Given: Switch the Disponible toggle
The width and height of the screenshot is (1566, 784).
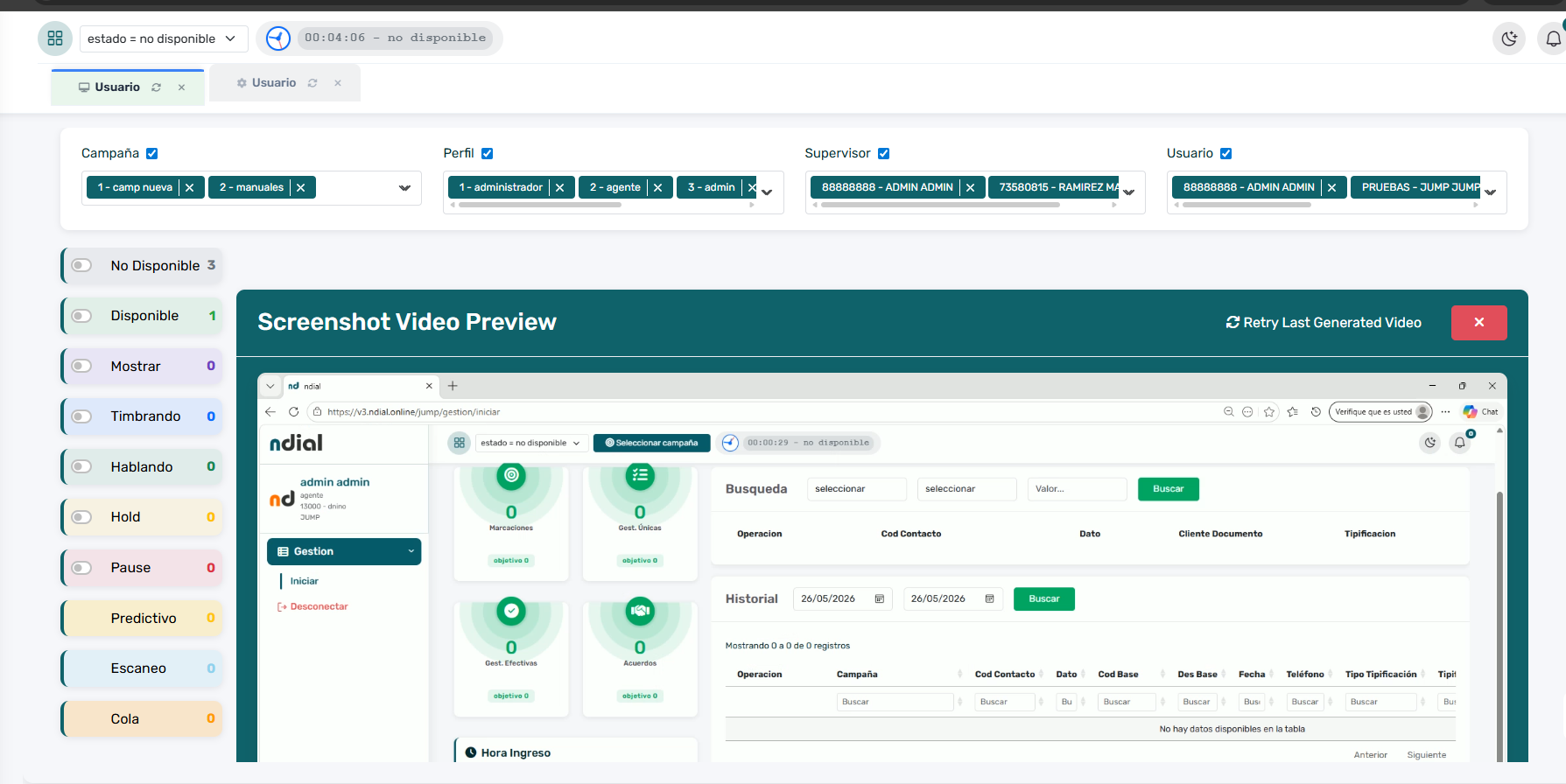Looking at the screenshot, I should [82, 316].
